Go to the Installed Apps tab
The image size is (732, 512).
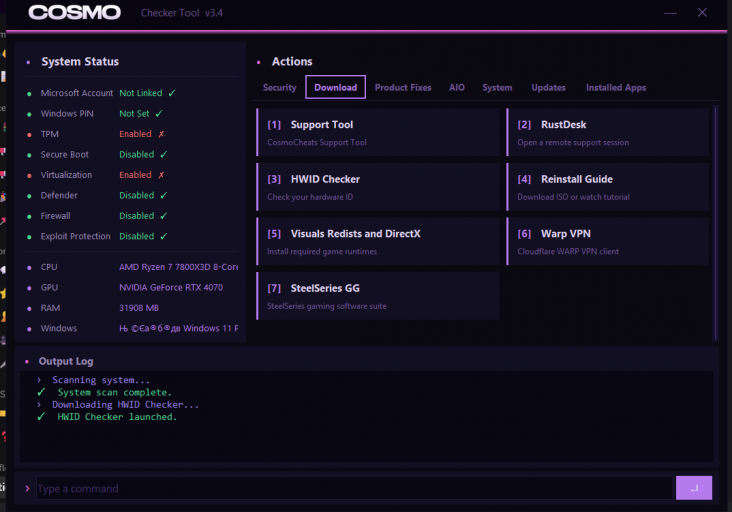[x=616, y=87]
